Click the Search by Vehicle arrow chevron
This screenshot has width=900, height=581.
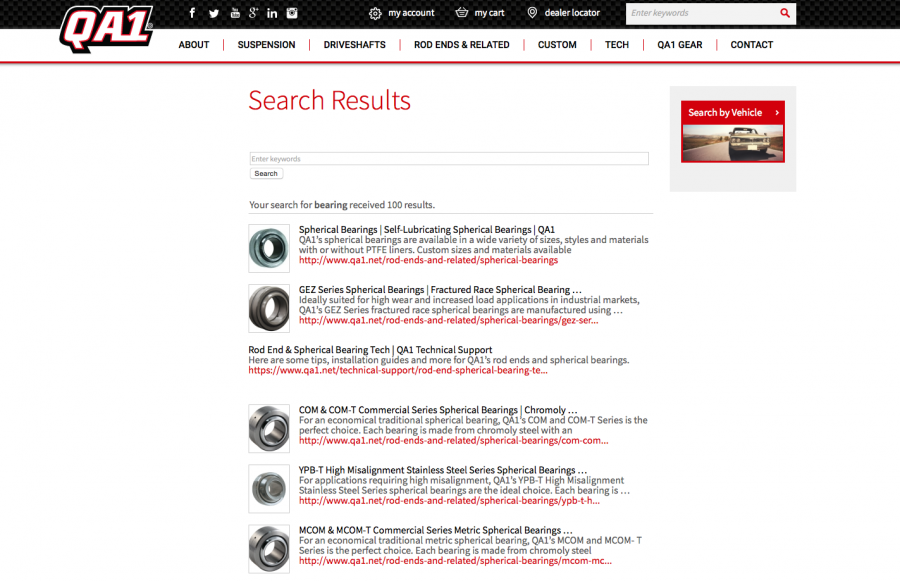[777, 113]
